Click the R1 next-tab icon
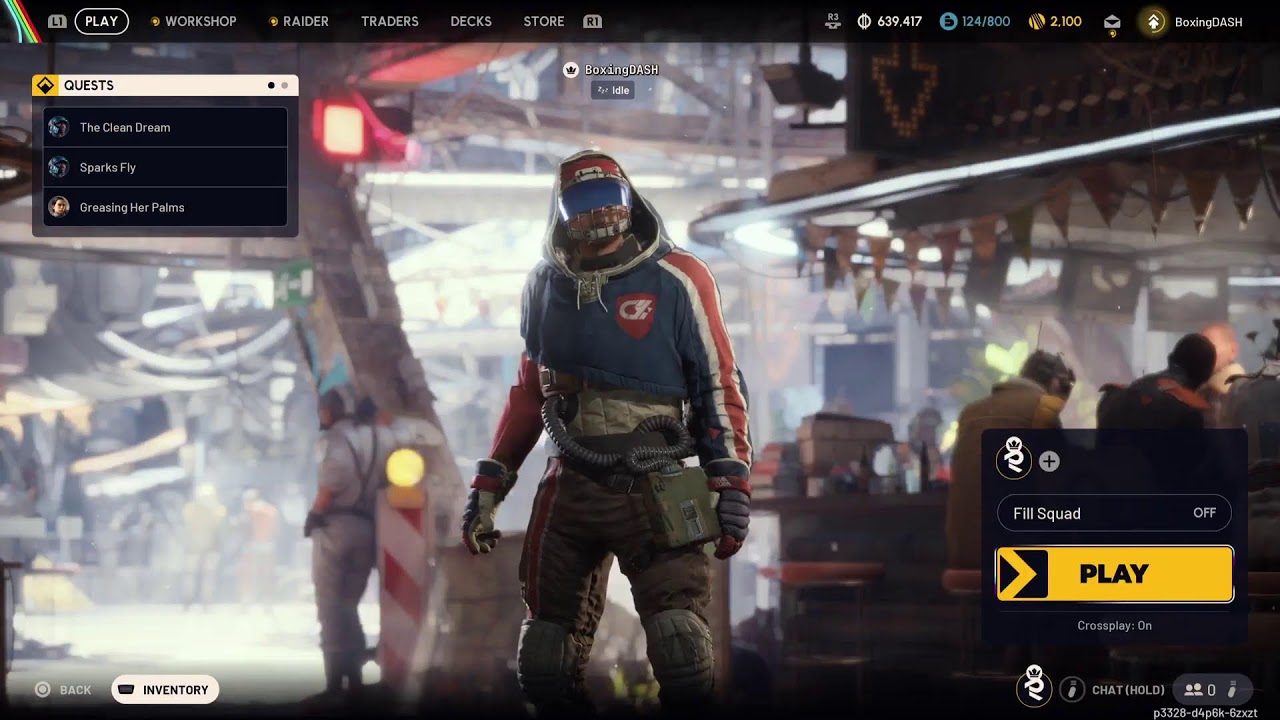 [x=592, y=21]
